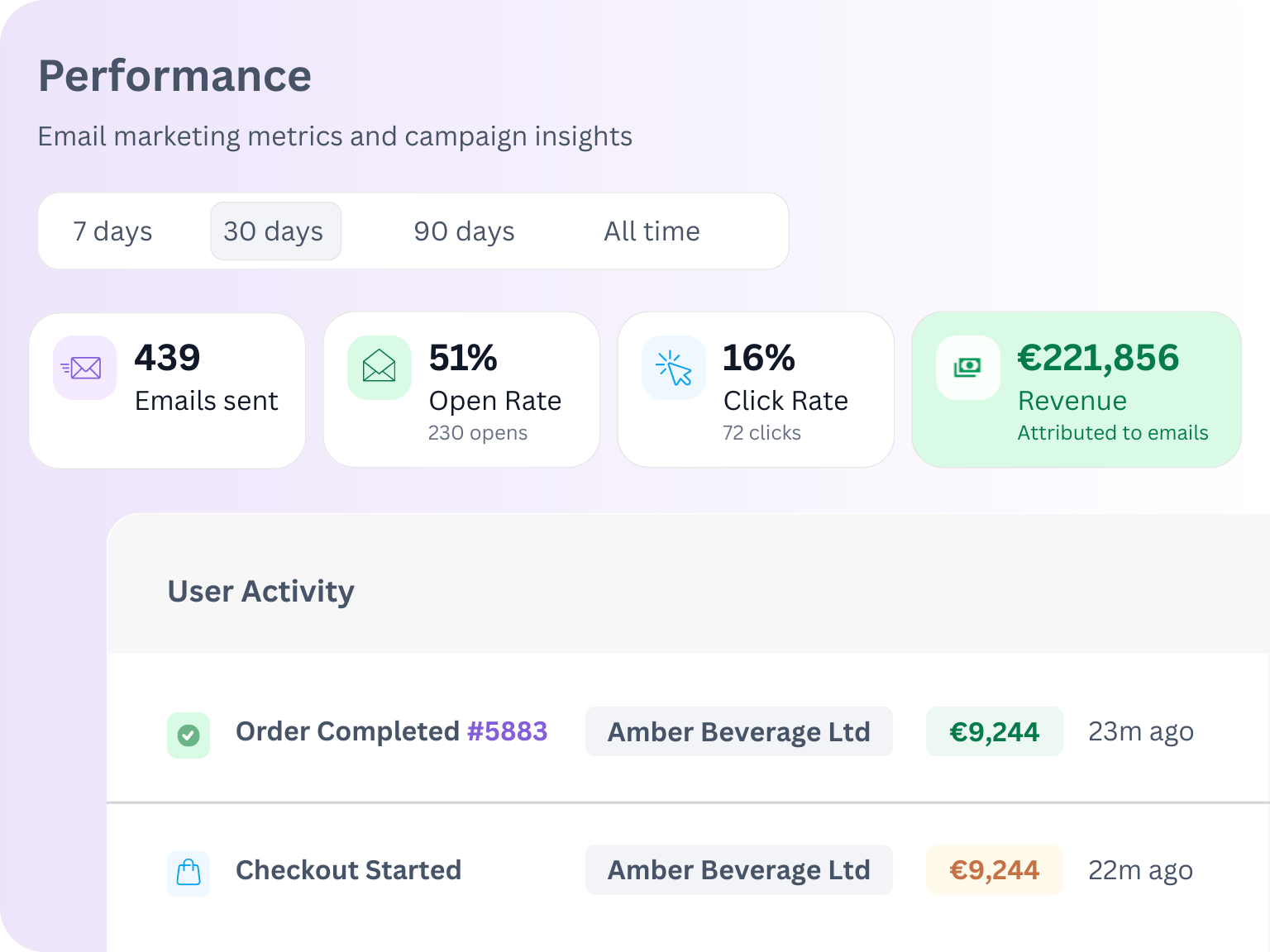Image resolution: width=1270 pixels, height=952 pixels.
Task: Click the 23m ago timestamp
Action: click(x=1141, y=731)
